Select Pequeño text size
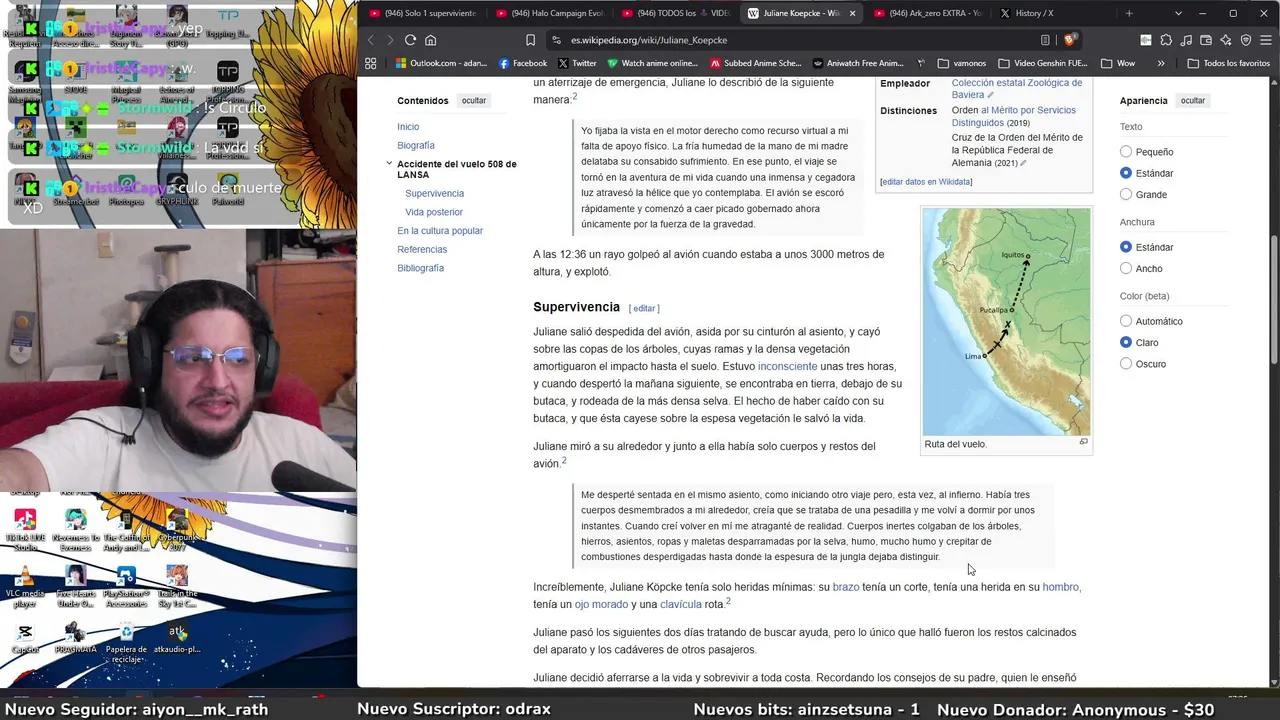1280x720 pixels. 1126,152
